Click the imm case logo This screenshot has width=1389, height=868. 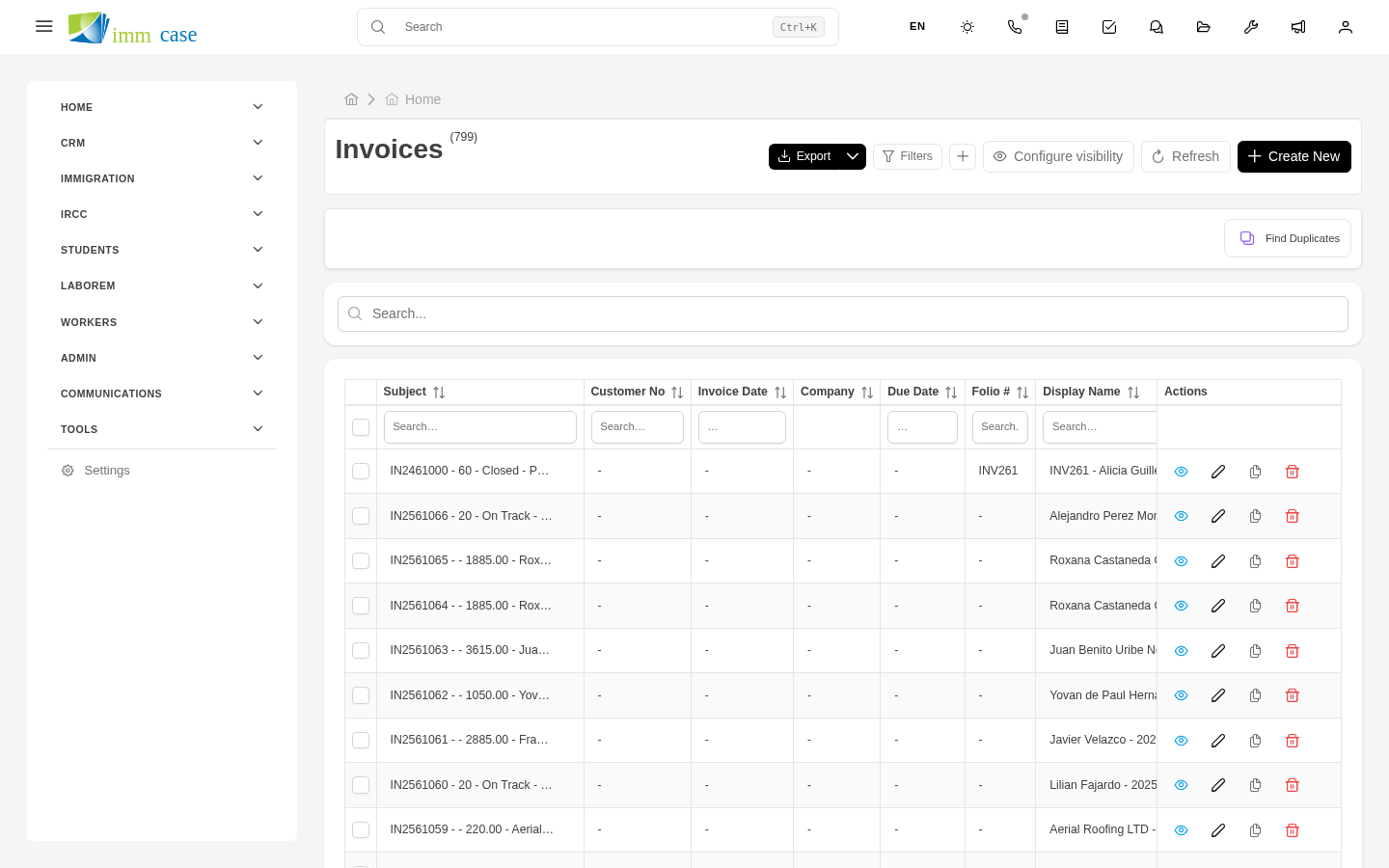(x=133, y=28)
